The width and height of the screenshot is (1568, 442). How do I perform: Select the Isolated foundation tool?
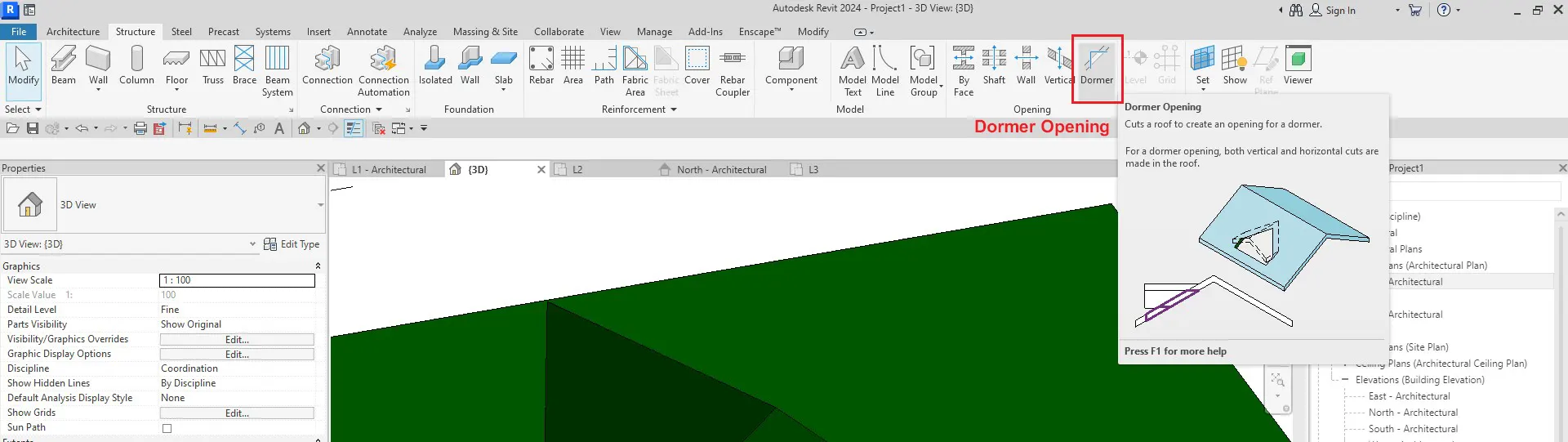(x=435, y=65)
